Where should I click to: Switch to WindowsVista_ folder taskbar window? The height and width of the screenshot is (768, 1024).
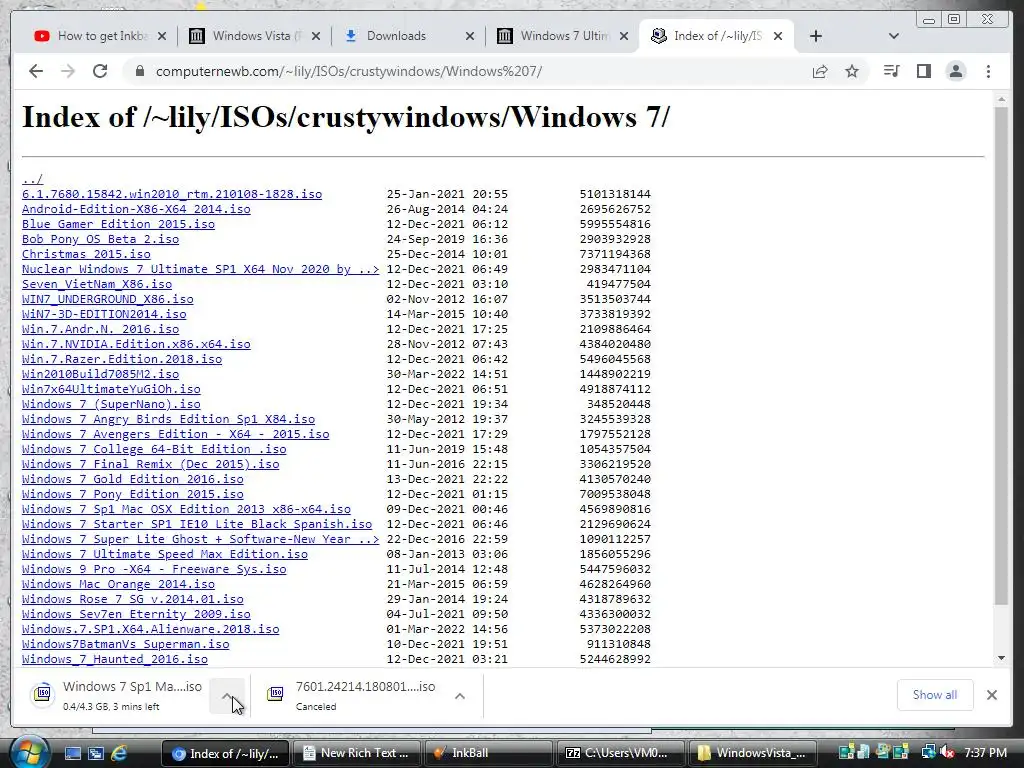pos(752,753)
